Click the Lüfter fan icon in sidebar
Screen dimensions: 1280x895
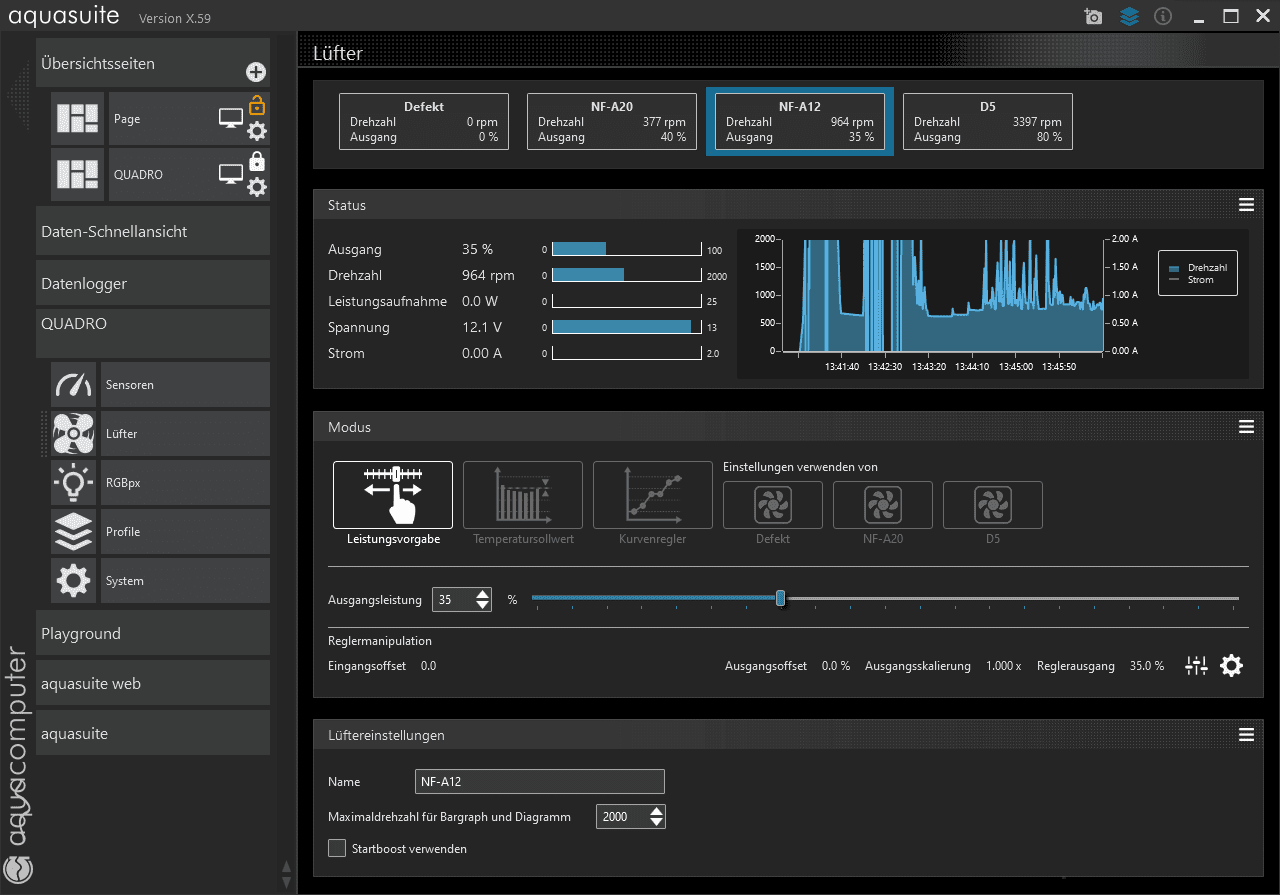pyautogui.click(x=74, y=434)
